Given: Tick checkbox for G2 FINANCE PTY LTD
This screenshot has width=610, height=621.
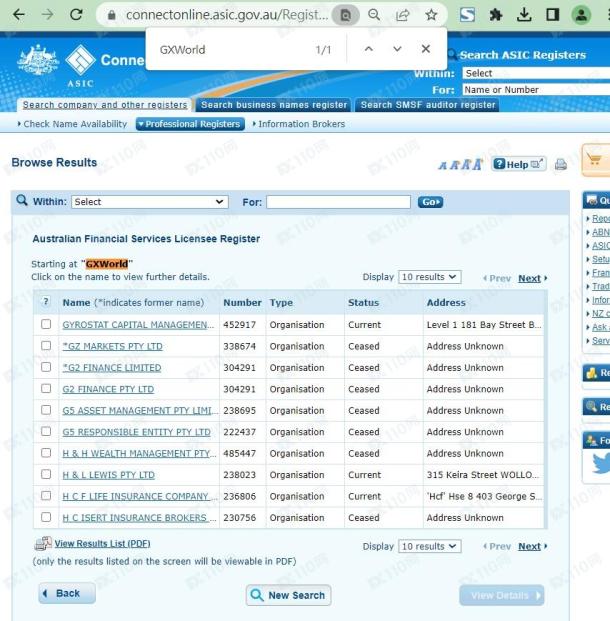Looking at the screenshot, I should click(46, 388).
